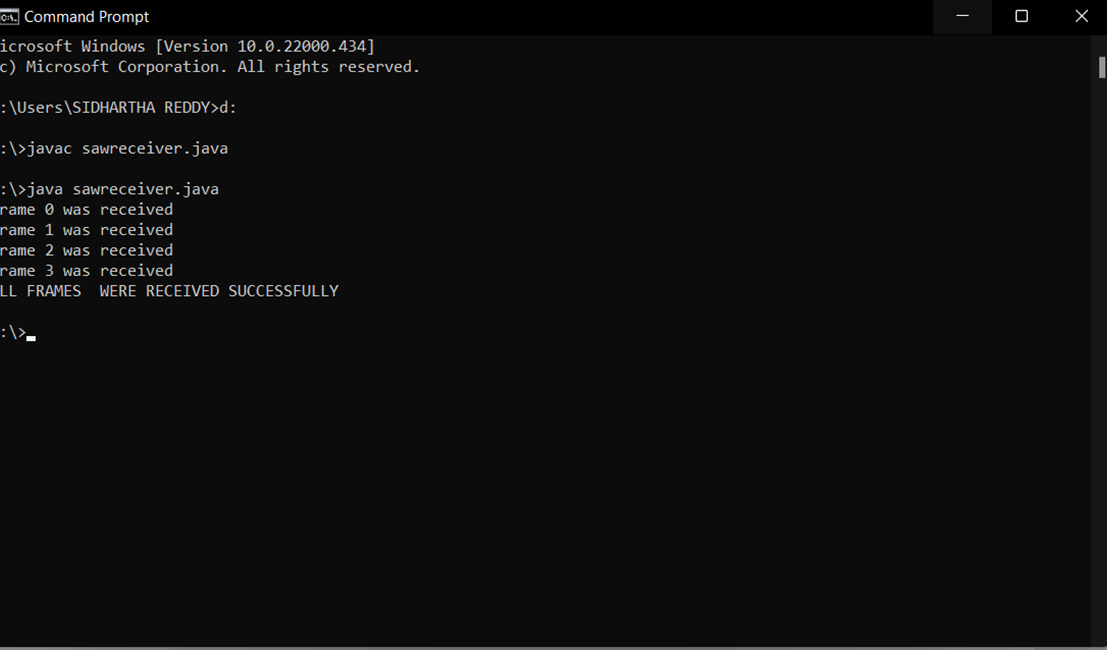Click the Windows version line text
This screenshot has height=650, width=1107.
(187, 45)
